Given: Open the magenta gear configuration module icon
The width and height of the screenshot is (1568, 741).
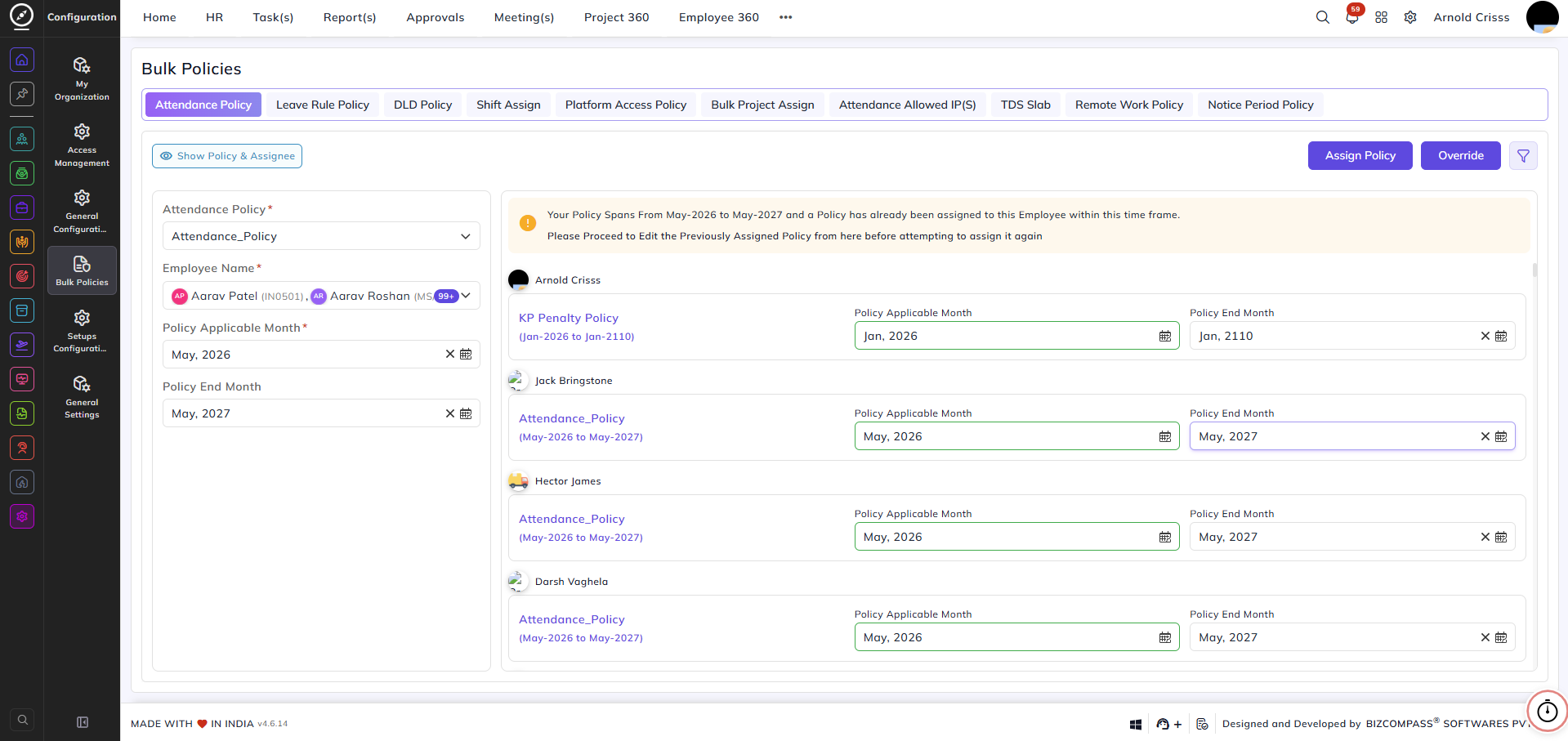Looking at the screenshot, I should 22,516.
